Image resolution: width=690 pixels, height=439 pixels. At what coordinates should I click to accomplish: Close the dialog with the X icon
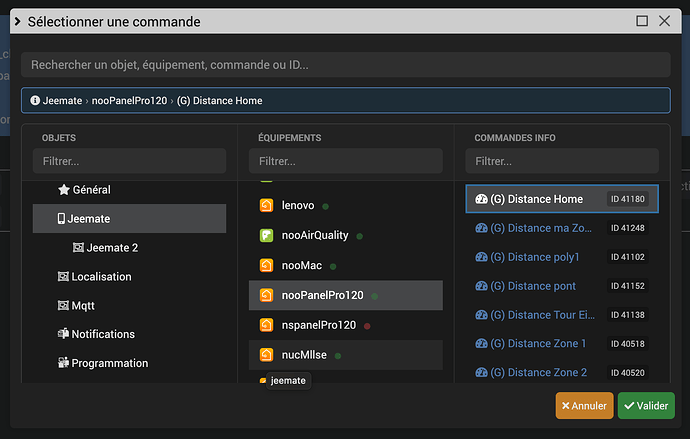(664, 21)
